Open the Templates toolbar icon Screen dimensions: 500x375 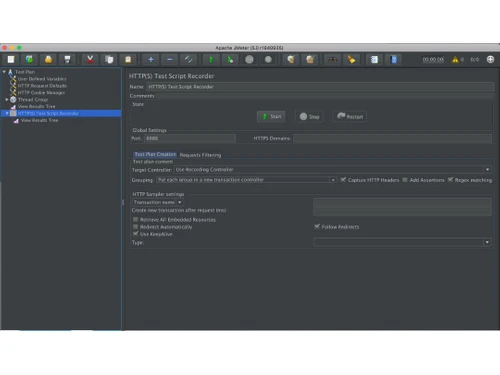pyautogui.click(x=29, y=60)
